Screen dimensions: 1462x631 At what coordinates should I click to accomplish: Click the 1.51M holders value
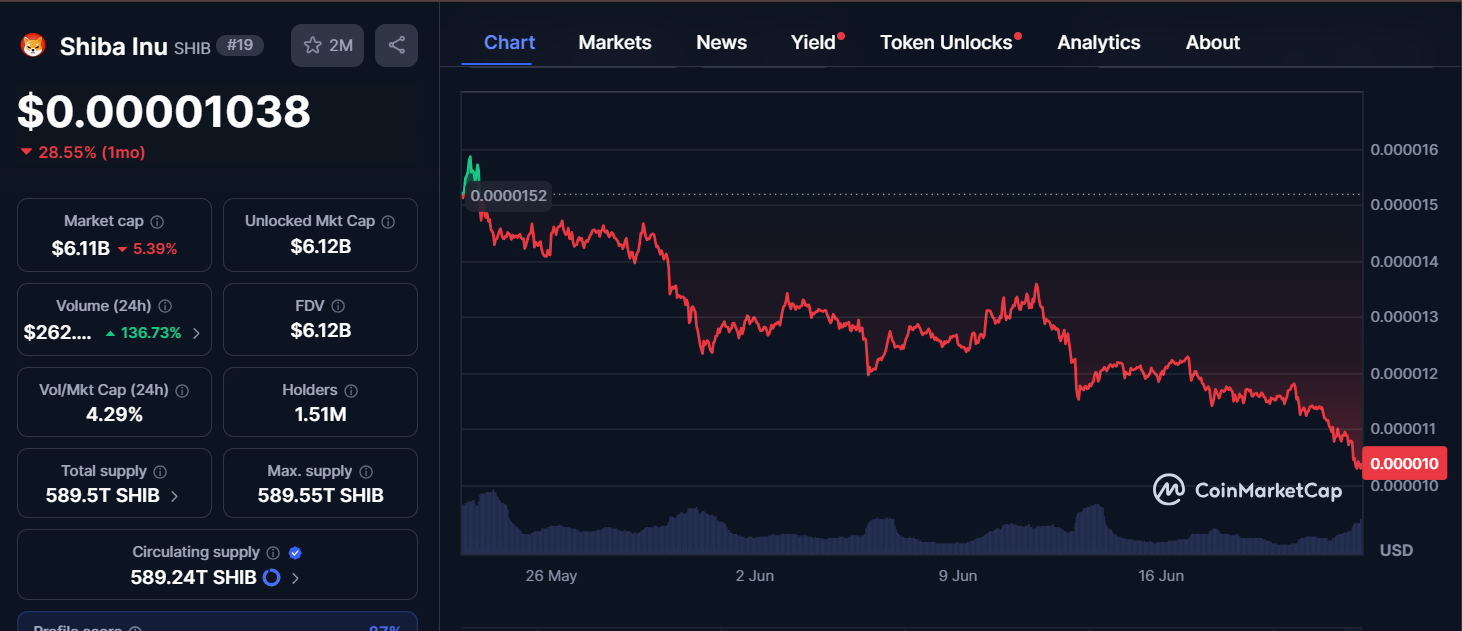point(320,414)
